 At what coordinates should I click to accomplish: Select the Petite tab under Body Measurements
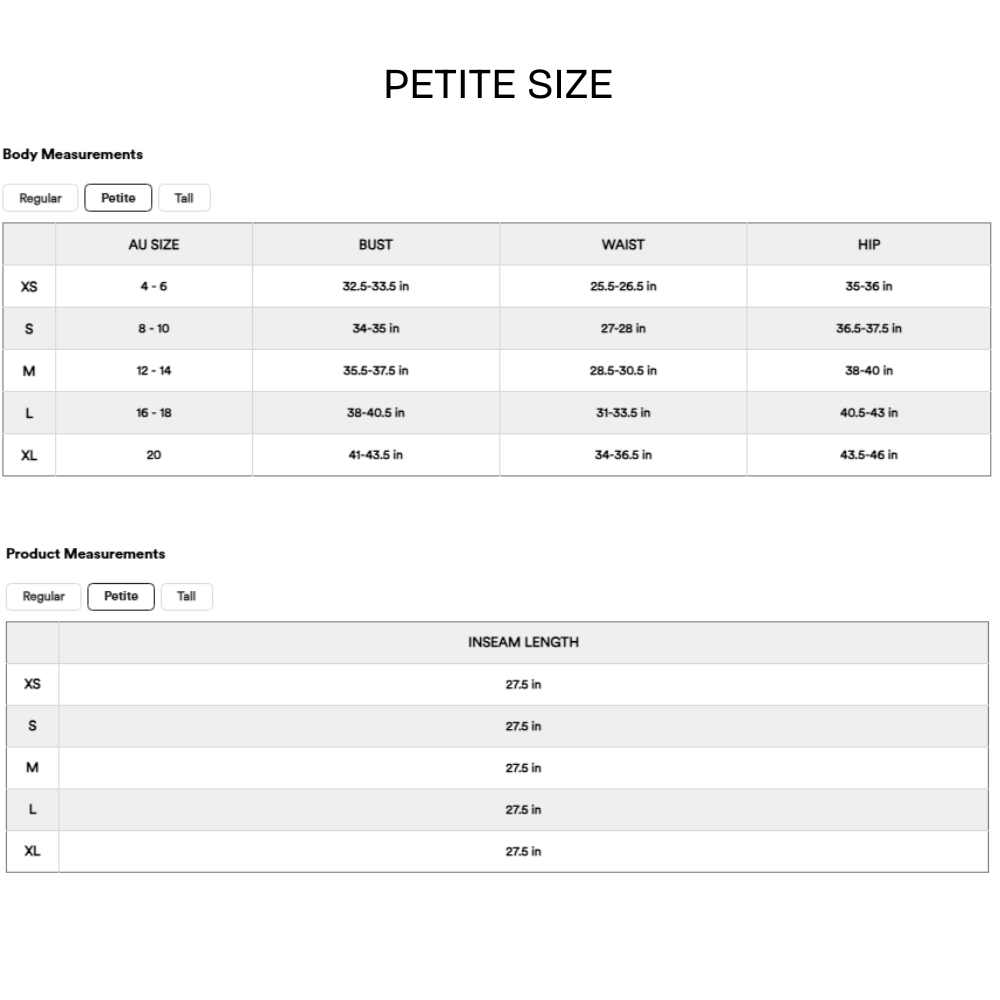(x=118, y=198)
